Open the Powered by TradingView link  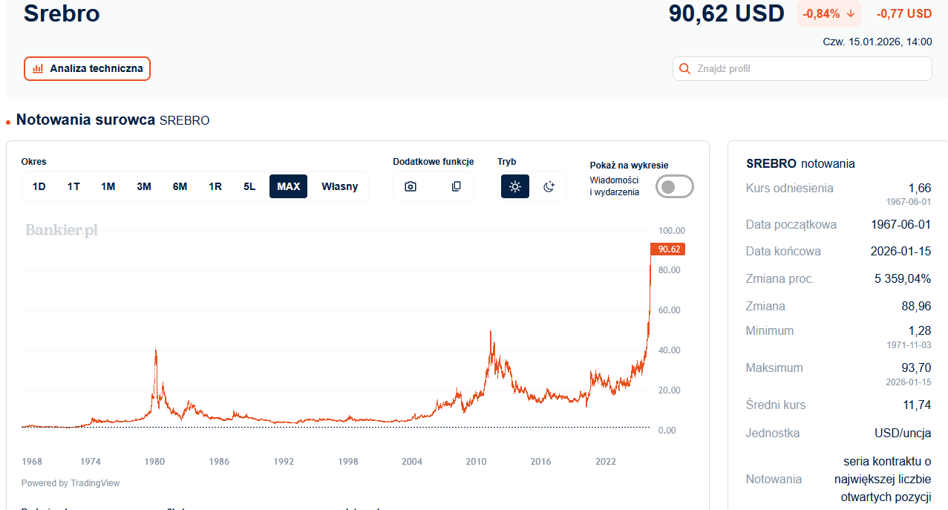click(70, 483)
